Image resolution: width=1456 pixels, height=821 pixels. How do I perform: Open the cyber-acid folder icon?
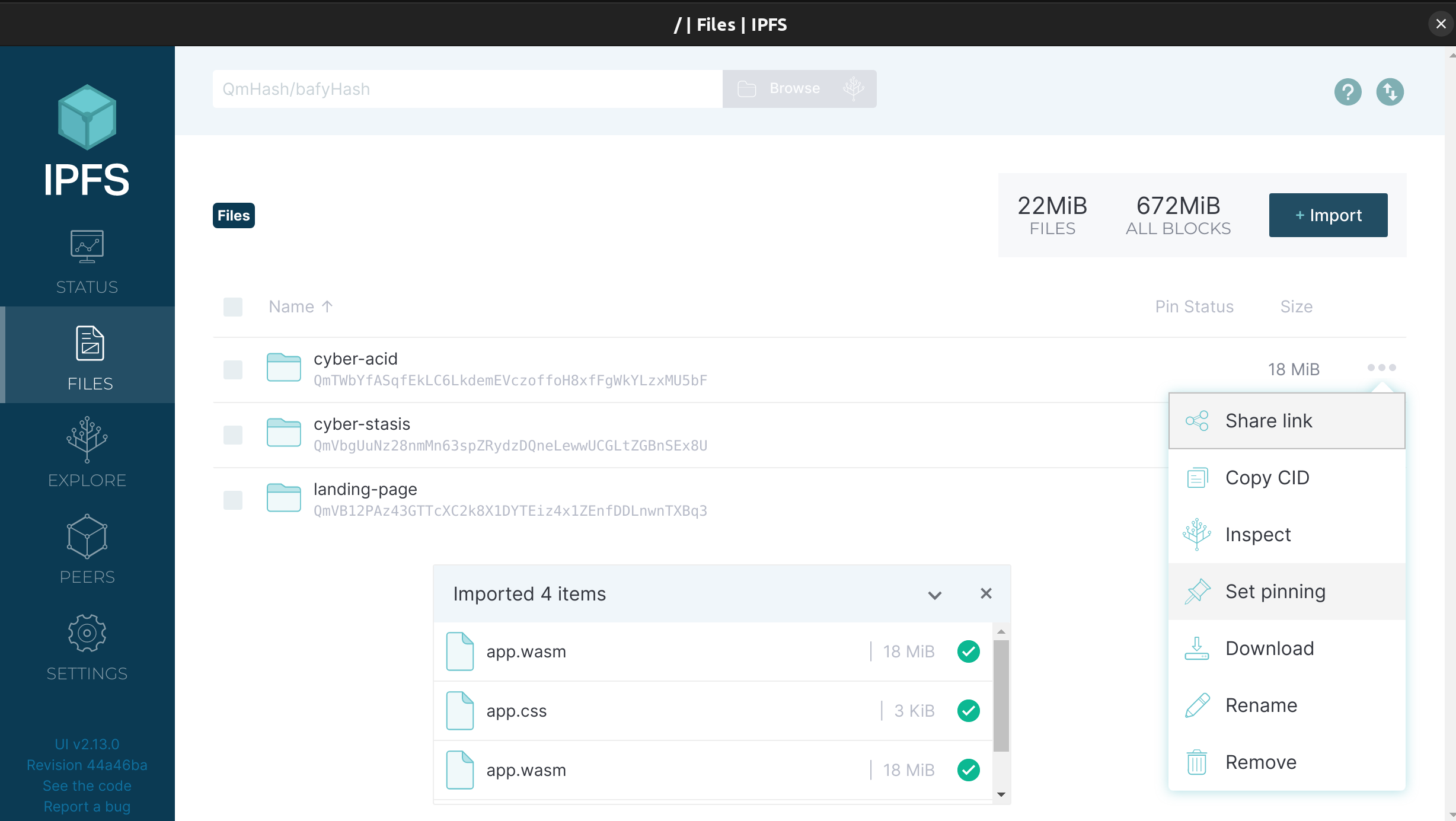point(283,368)
